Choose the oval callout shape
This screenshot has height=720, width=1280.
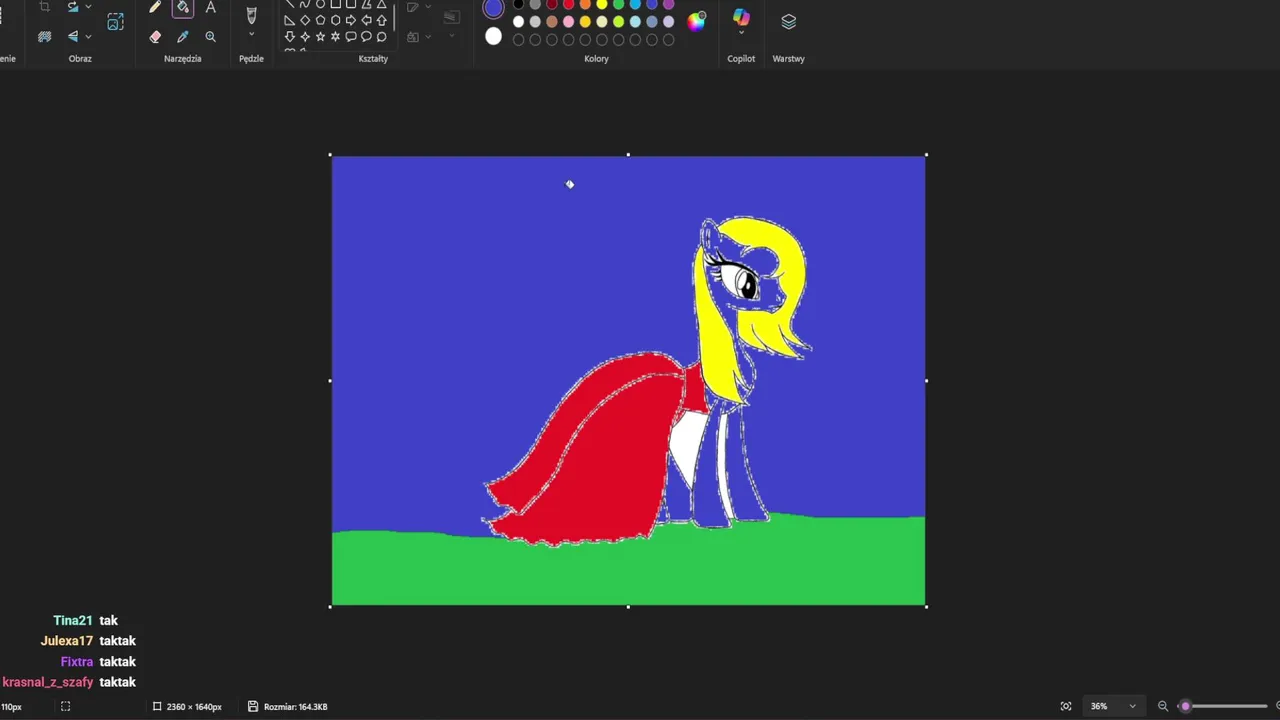[x=366, y=36]
